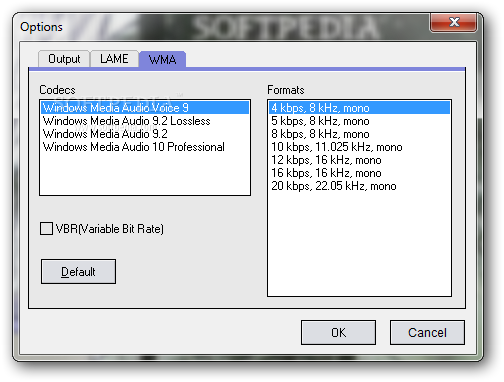
Task: Close the Options dialog with X
Action: coord(454,22)
